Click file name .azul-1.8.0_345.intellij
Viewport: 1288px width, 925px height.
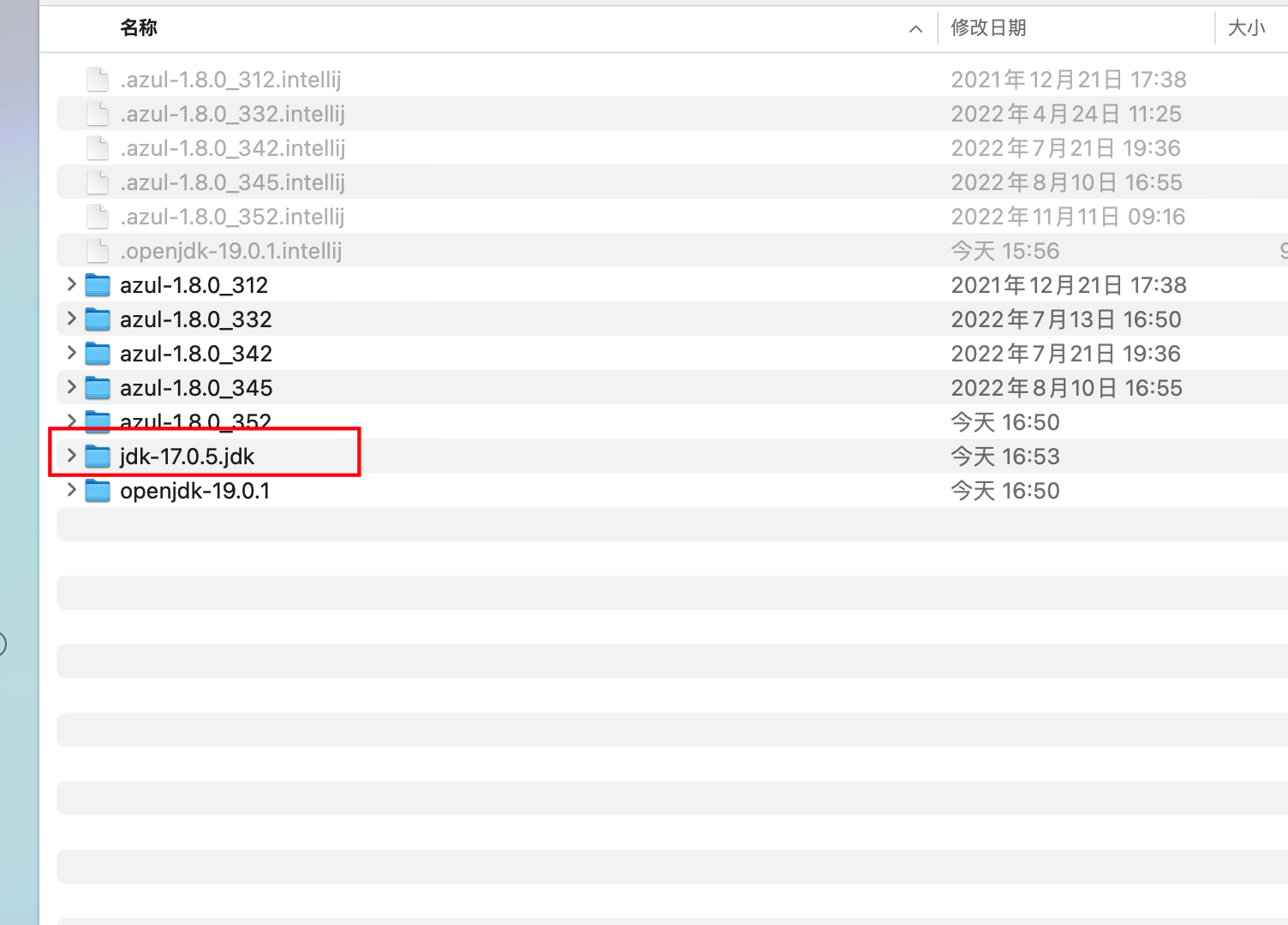pos(232,182)
